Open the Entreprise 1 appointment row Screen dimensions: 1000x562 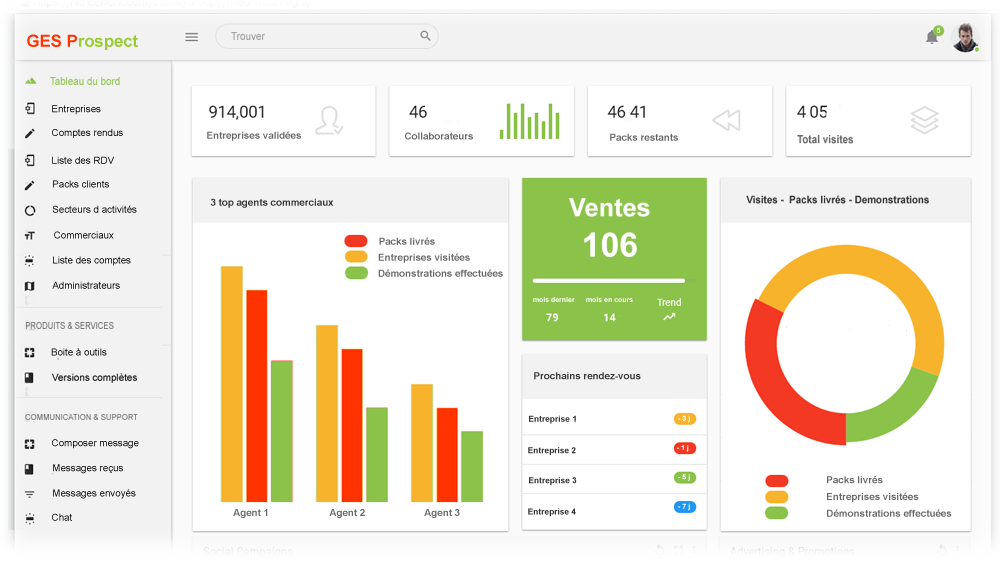pos(613,419)
